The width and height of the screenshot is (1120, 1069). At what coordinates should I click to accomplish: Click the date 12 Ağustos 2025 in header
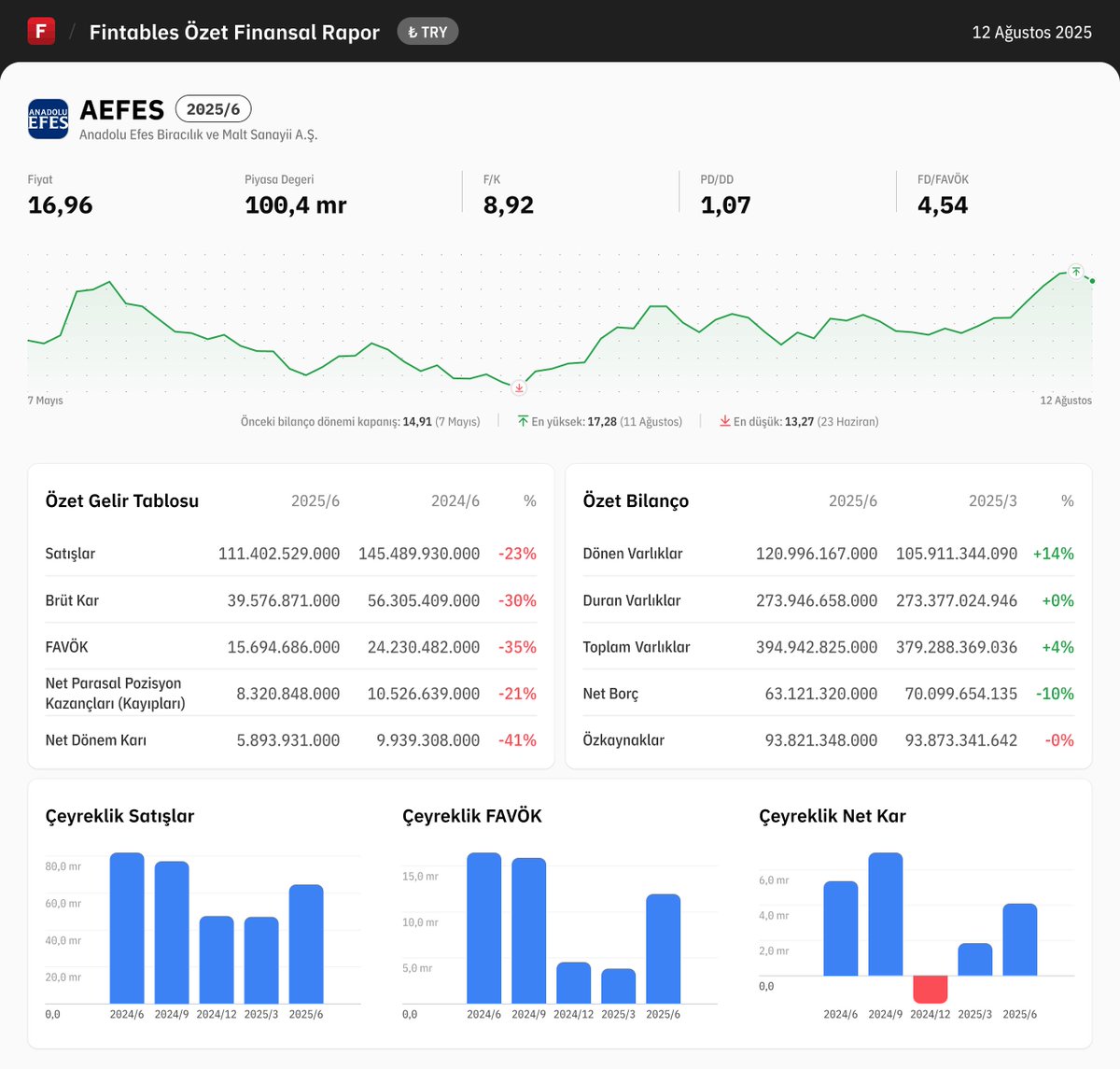pyautogui.click(x=1031, y=31)
